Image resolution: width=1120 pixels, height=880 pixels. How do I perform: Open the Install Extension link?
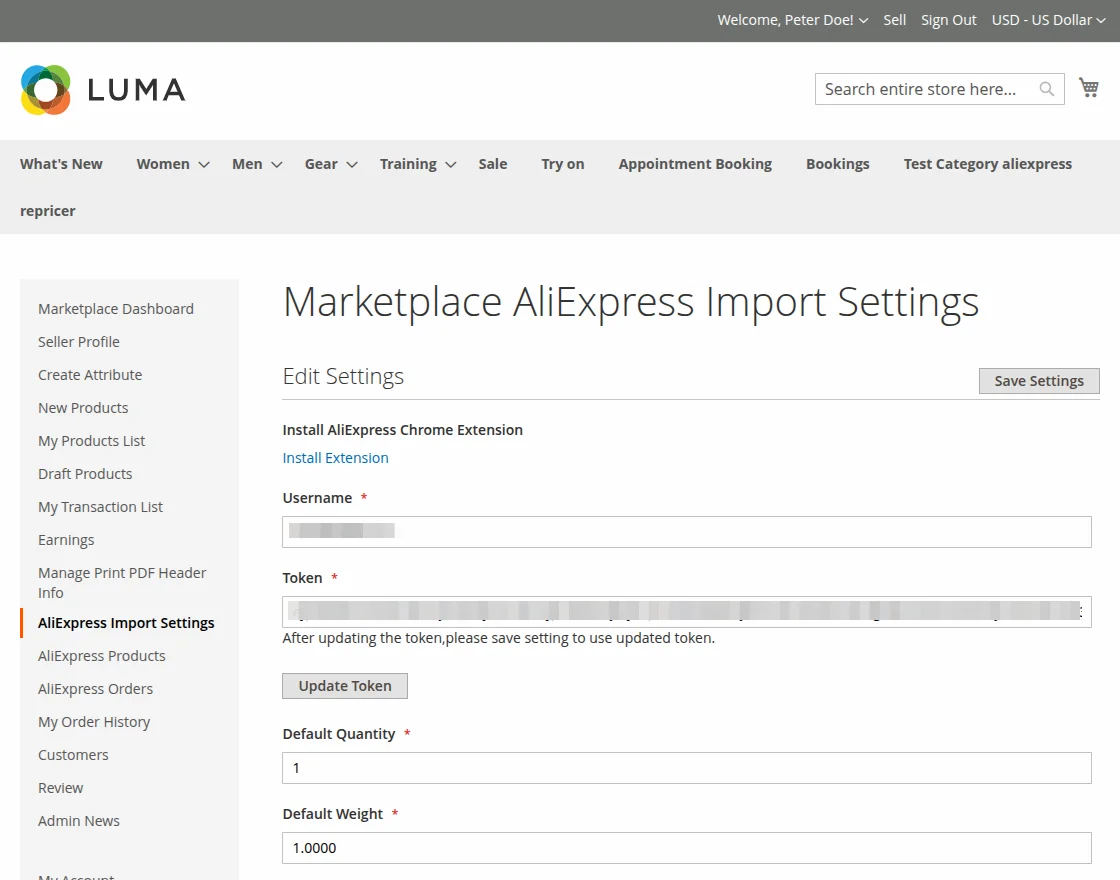pos(335,457)
